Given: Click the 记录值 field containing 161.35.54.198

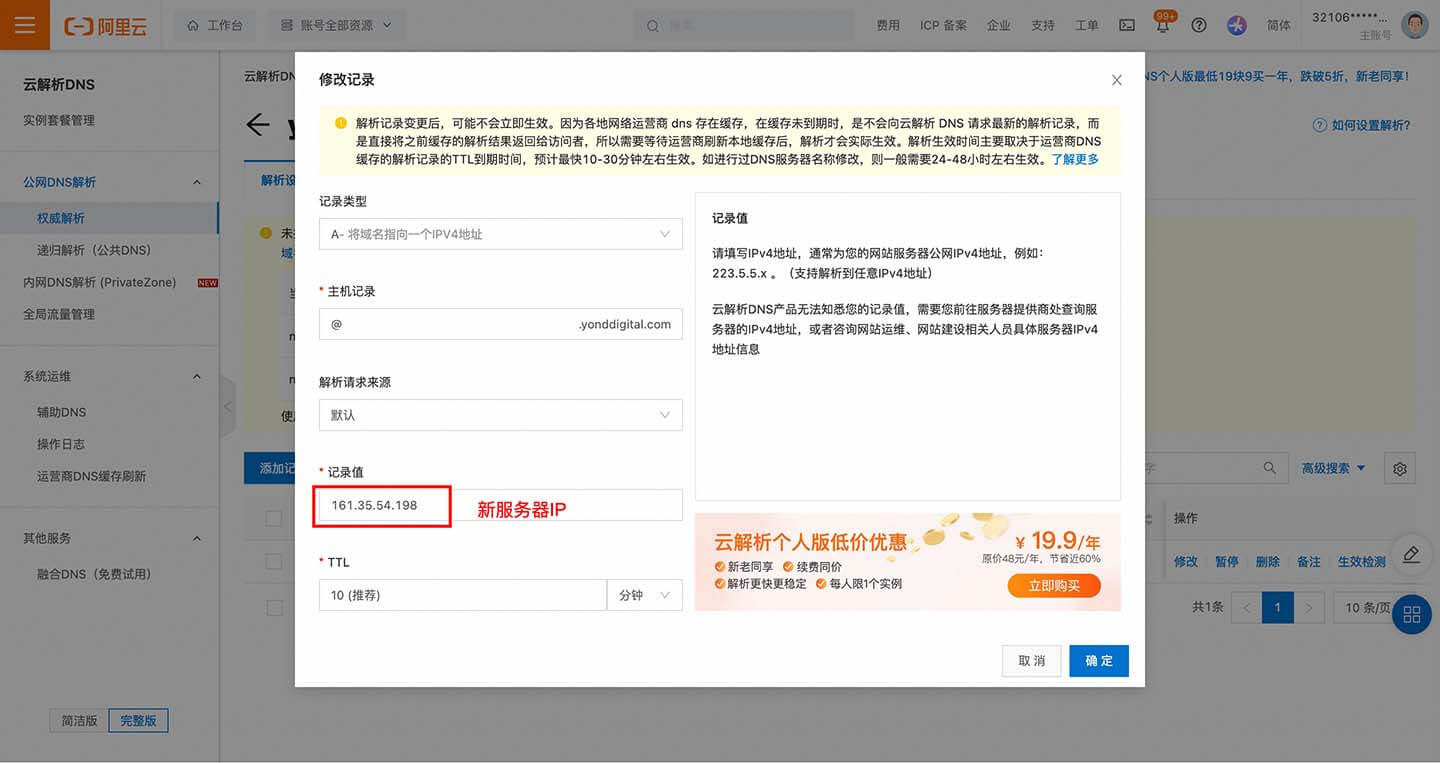Looking at the screenshot, I should tap(500, 505).
